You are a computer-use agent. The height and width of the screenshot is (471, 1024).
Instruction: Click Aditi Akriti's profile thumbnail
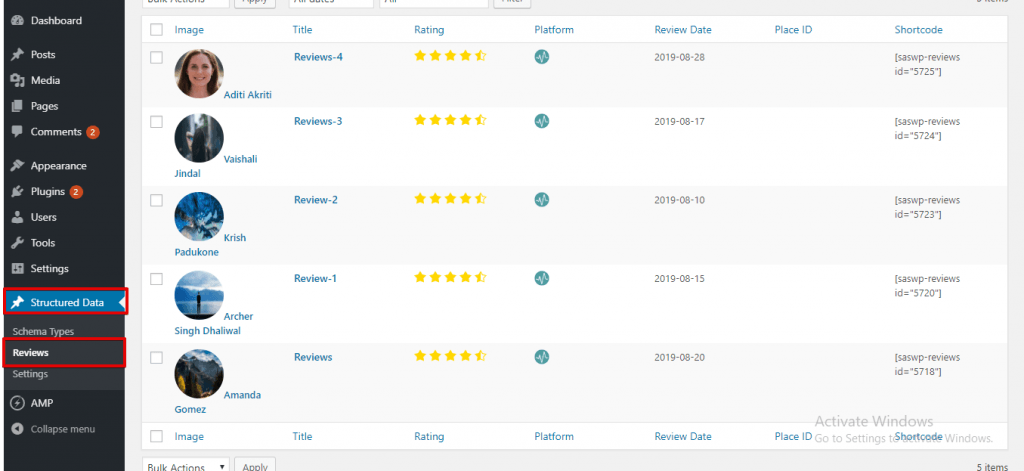199,74
